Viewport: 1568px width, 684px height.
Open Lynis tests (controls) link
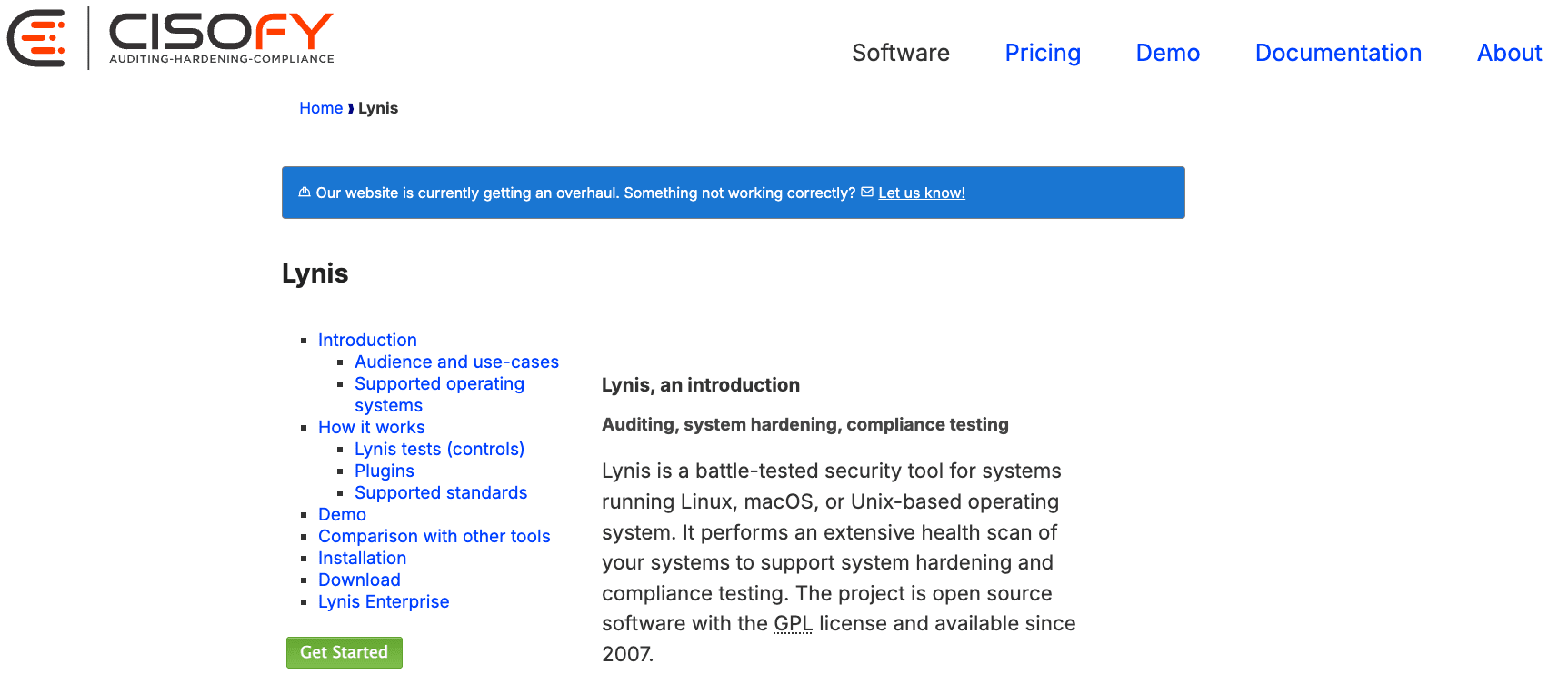439,449
